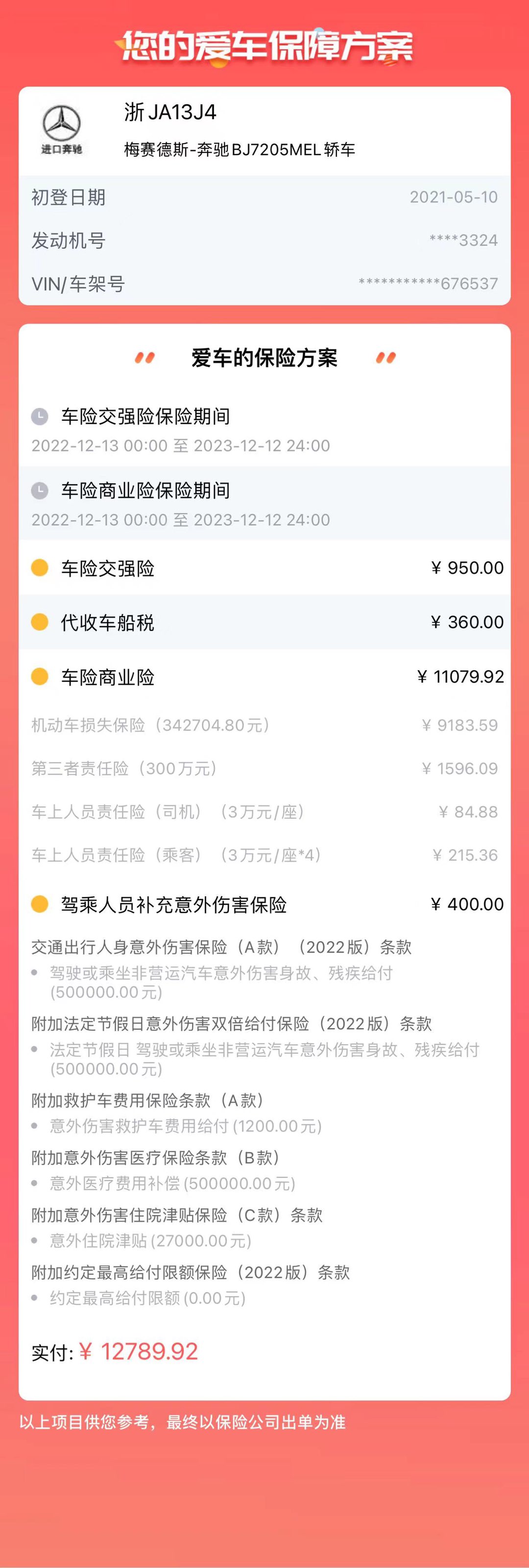This screenshot has height=1568, width=529.
Task: Click the yellow dot next to 车险交强险
Action: coord(40,568)
